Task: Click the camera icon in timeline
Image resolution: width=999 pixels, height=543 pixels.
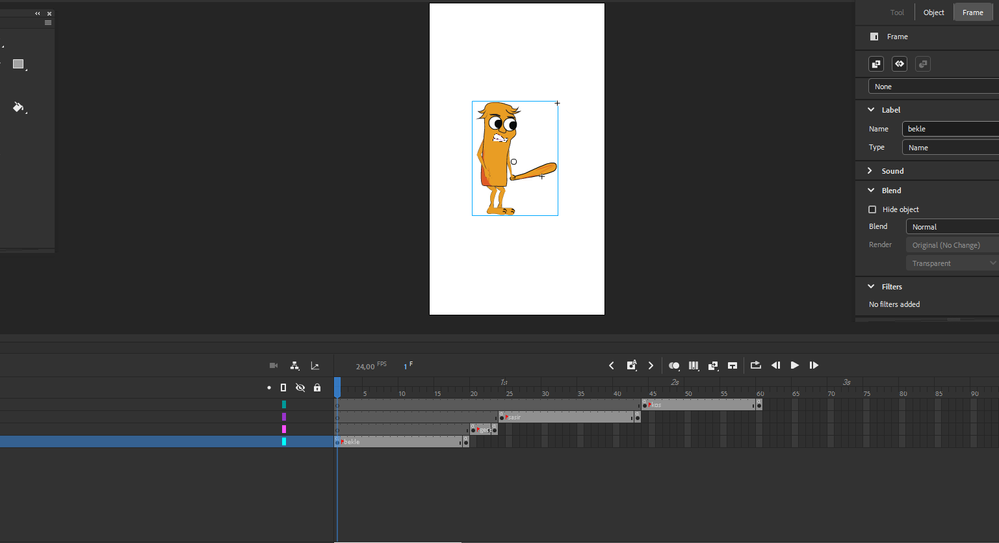Action: pos(273,366)
